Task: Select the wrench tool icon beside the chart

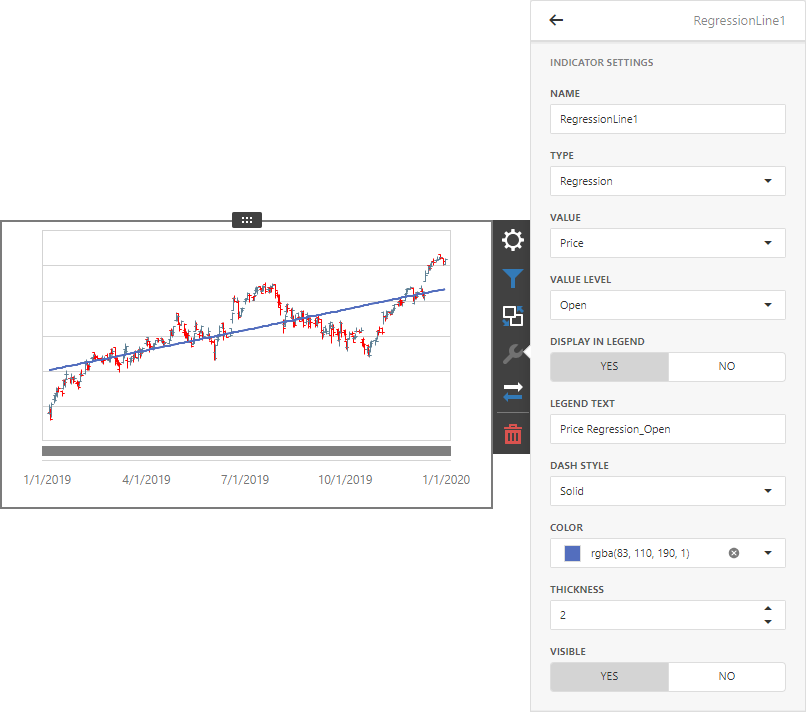Action: pyautogui.click(x=512, y=353)
